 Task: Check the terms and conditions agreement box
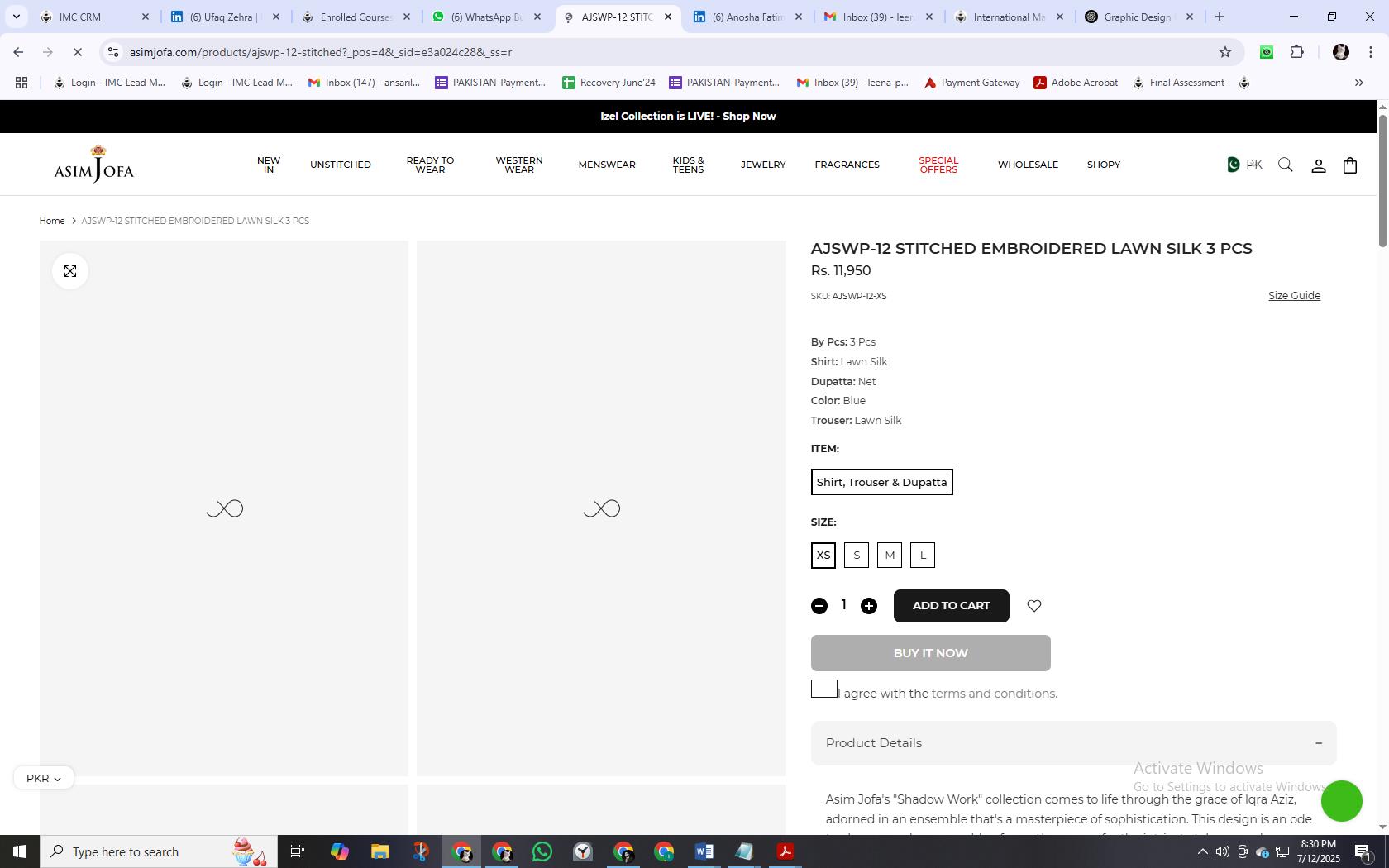pyautogui.click(x=824, y=689)
